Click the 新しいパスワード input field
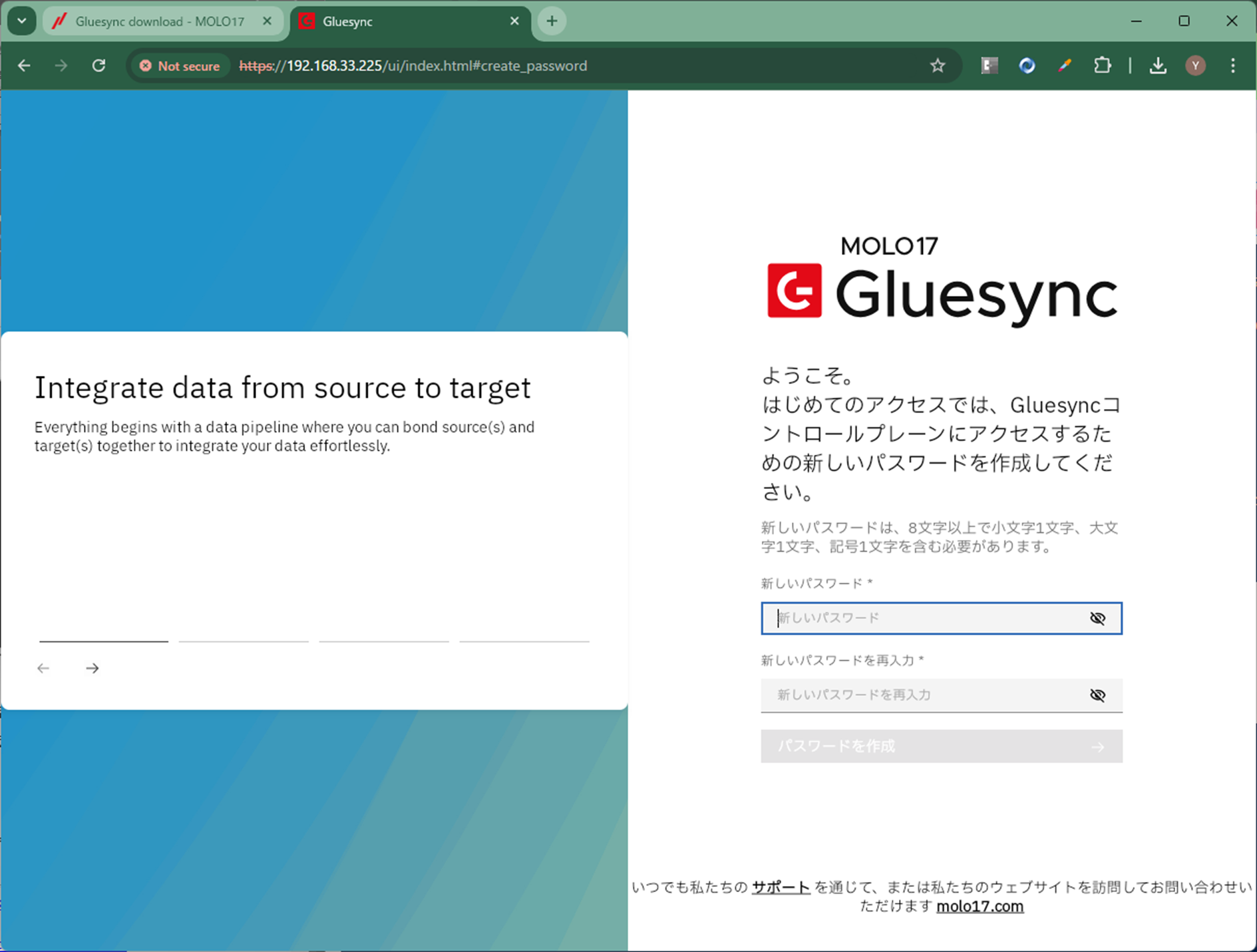Image resolution: width=1257 pixels, height=952 pixels. pos(925,619)
